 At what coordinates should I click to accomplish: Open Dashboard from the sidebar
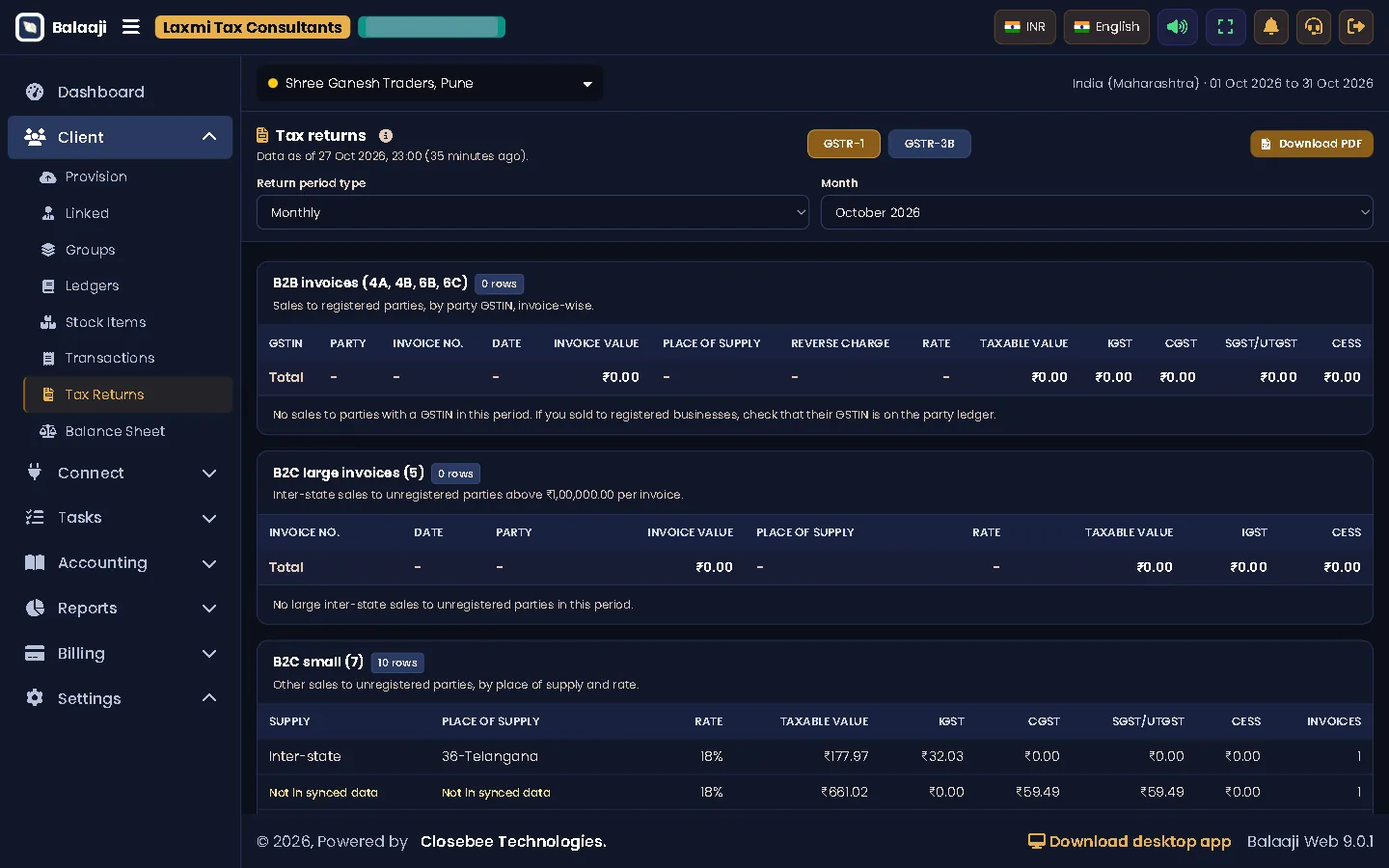coord(120,92)
